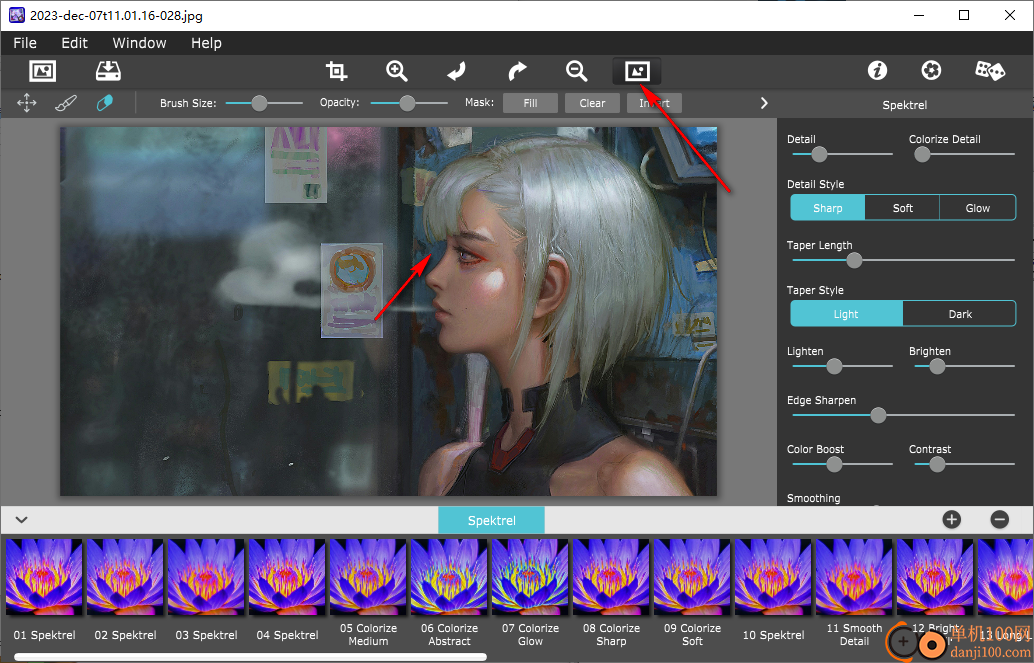Choose the 02 Spektrel preset thumbnail
Image resolution: width=1034 pixels, height=663 pixels.
(125, 577)
